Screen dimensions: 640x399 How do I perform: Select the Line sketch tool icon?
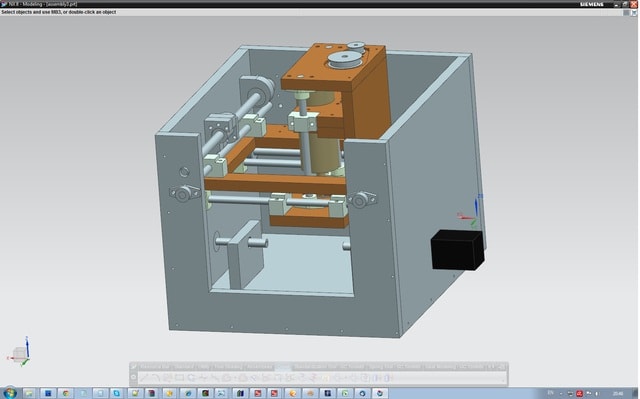tap(144, 378)
